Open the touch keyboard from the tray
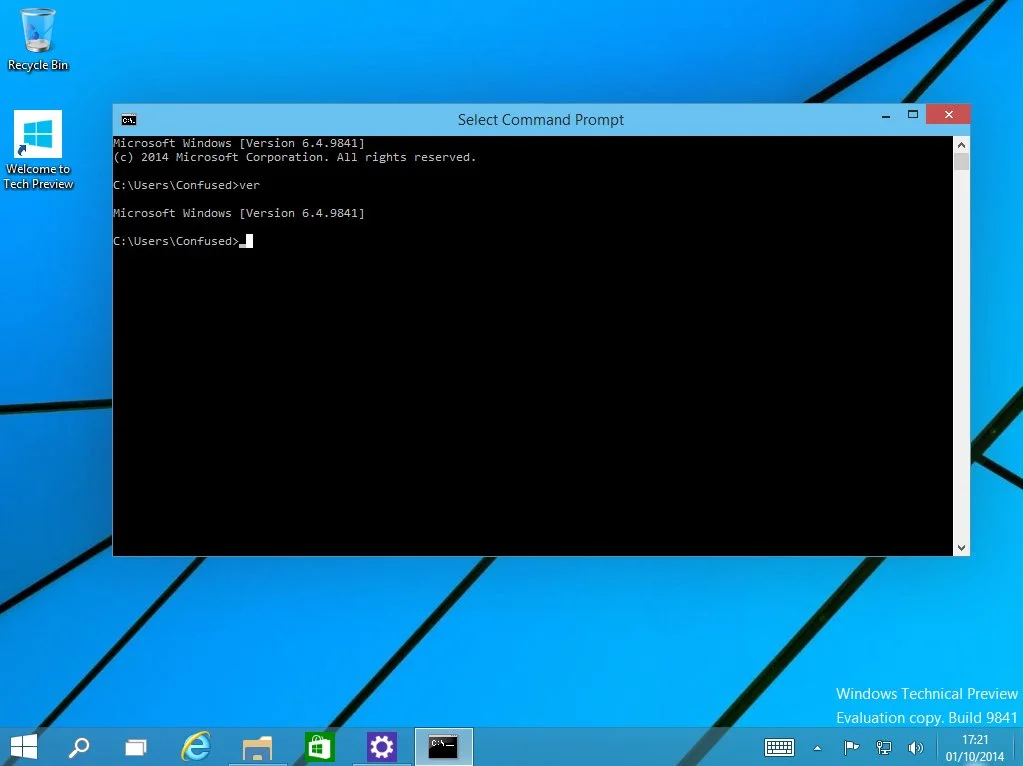Screen dimensions: 1024x766 pyautogui.click(x=779, y=747)
